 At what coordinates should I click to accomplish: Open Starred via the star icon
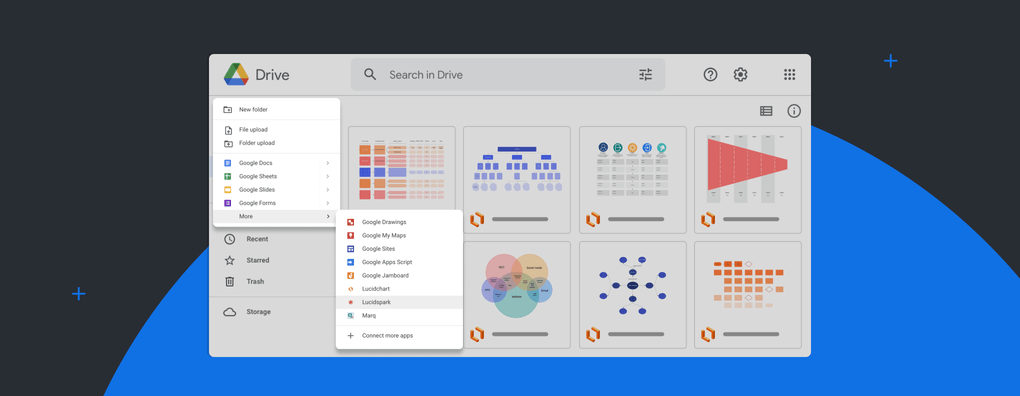pos(230,260)
